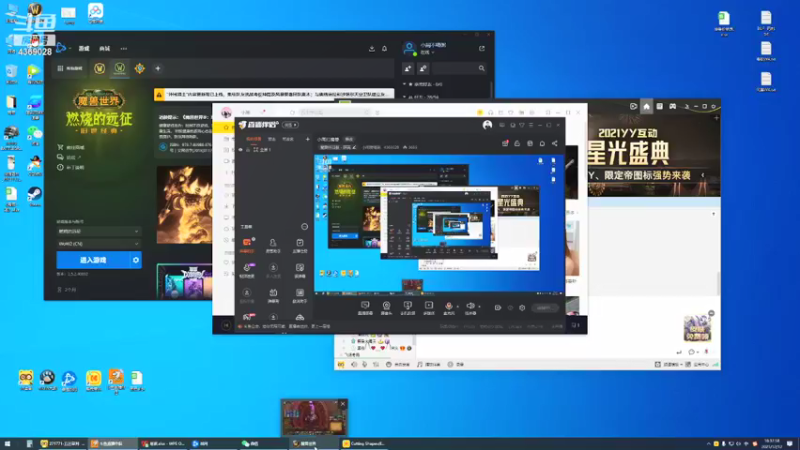Mute the speaker in the streaming app
Viewport: 800px width, 450px height.
pyautogui.click(x=470, y=307)
